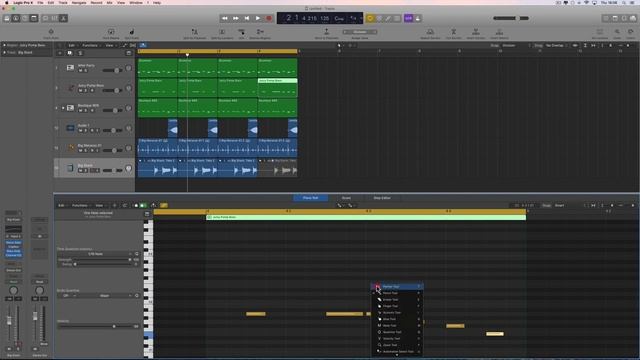Click Repeat Section toolbar icon
The height and width of the screenshot is (360, 640).
pyautogui.click(x=430, y=32)
